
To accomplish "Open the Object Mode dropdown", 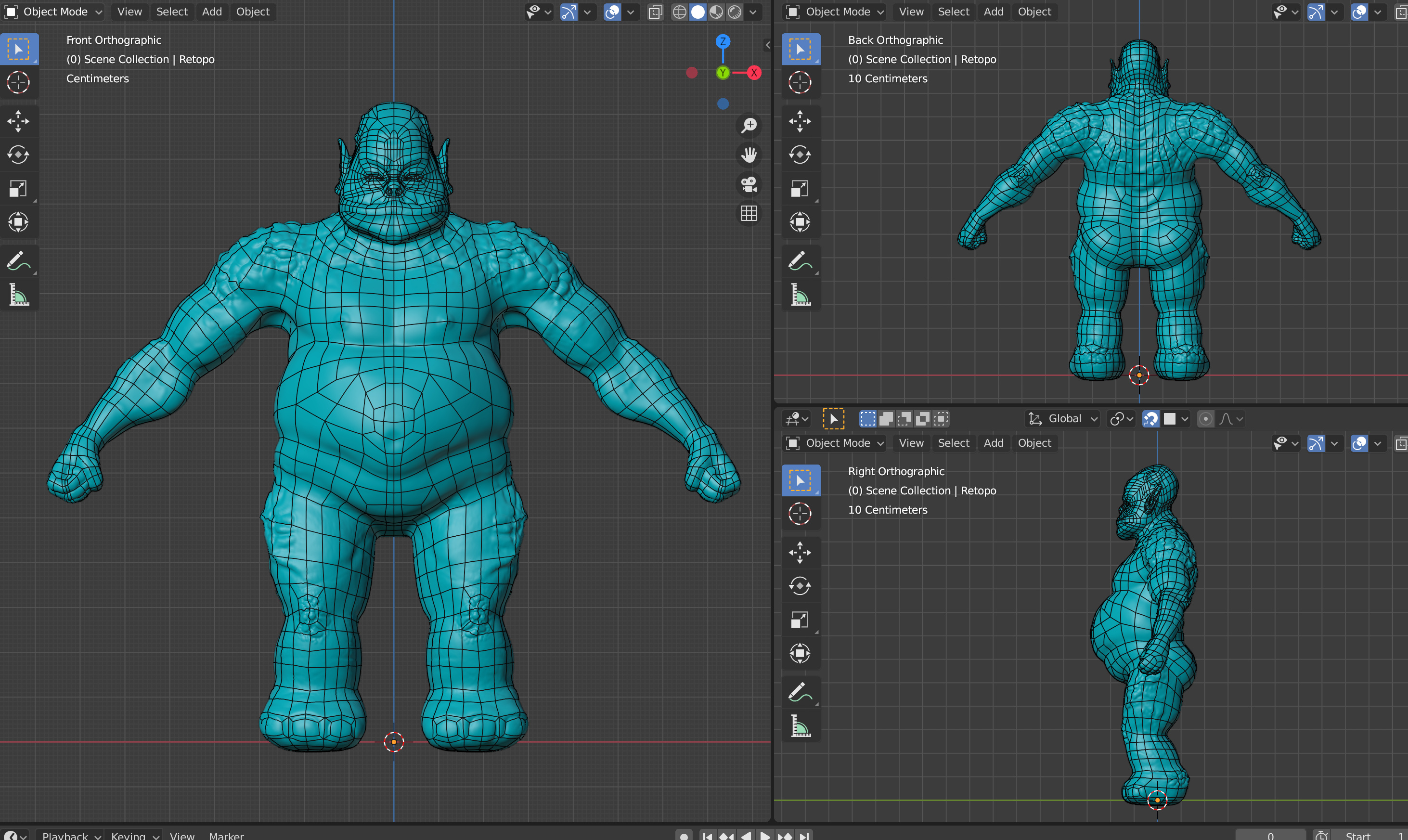I will pos(54,12).
